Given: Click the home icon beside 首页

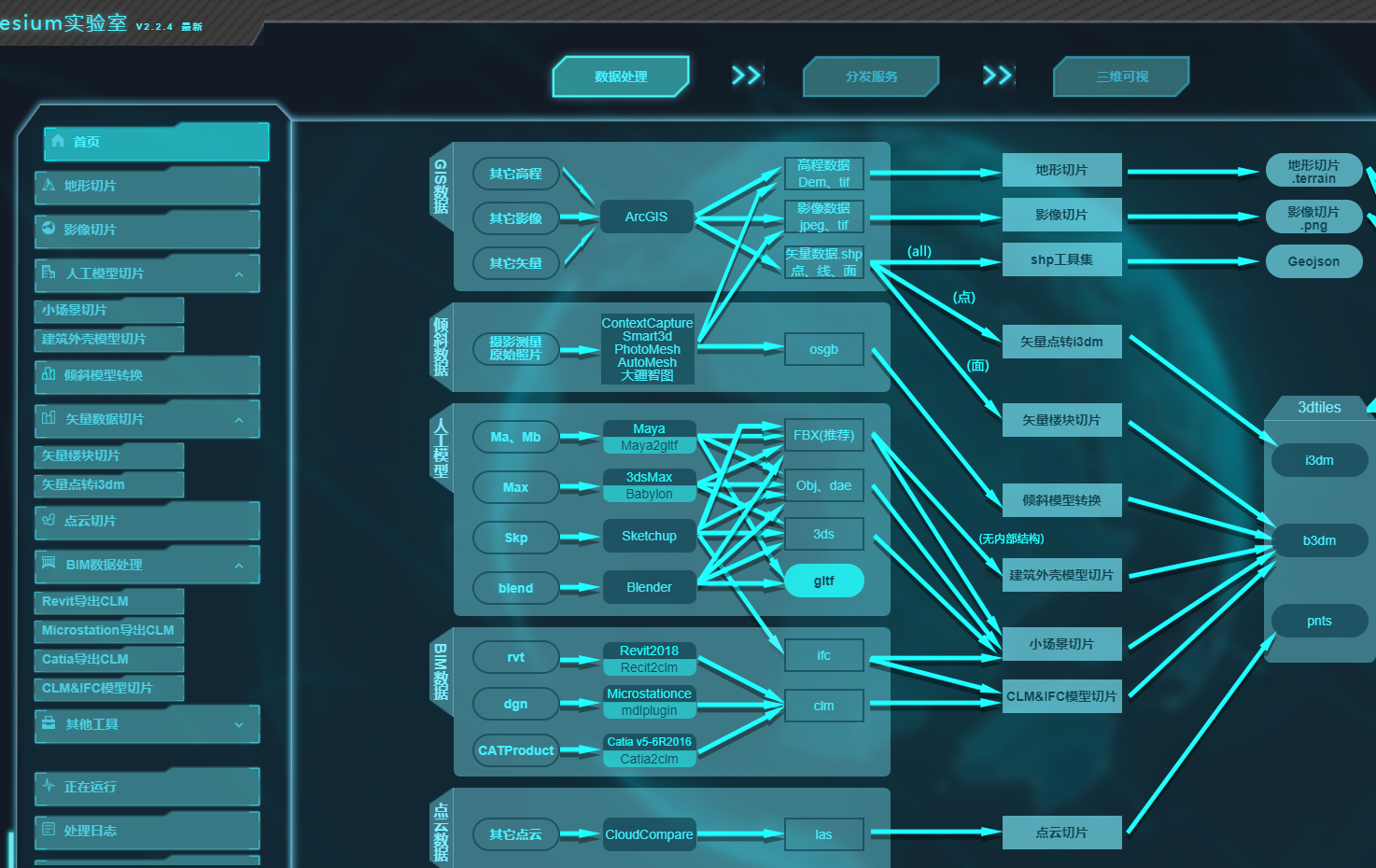Looking at the screenshot, I should [58, 141].
